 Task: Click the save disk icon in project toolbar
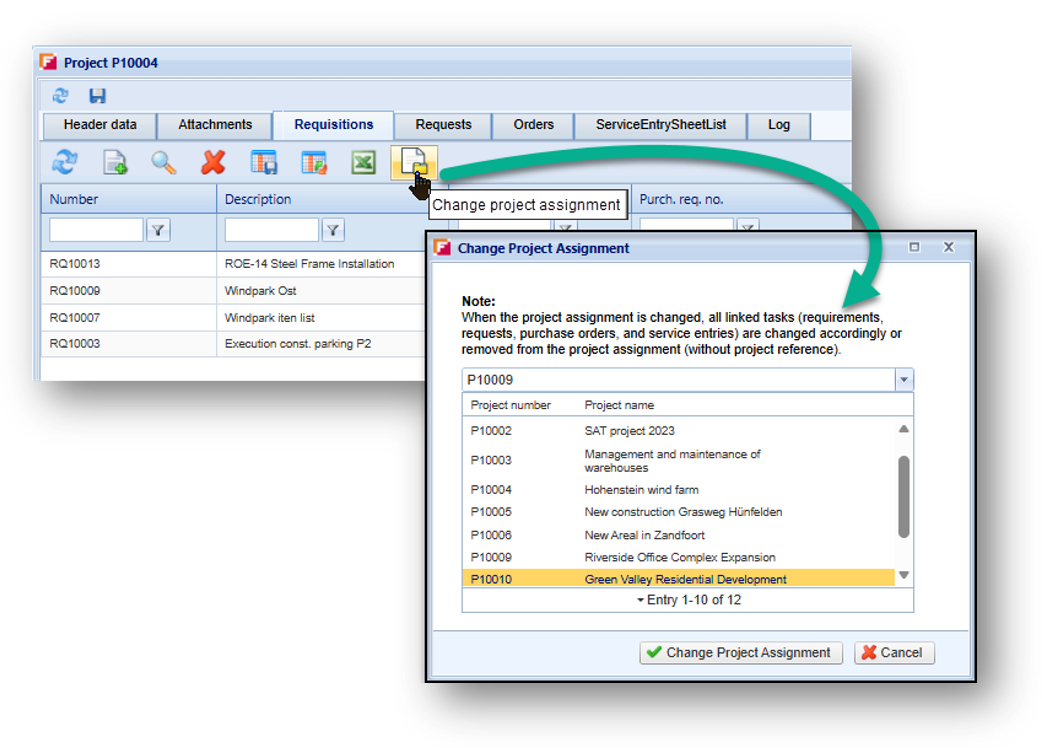coord(98,96)
